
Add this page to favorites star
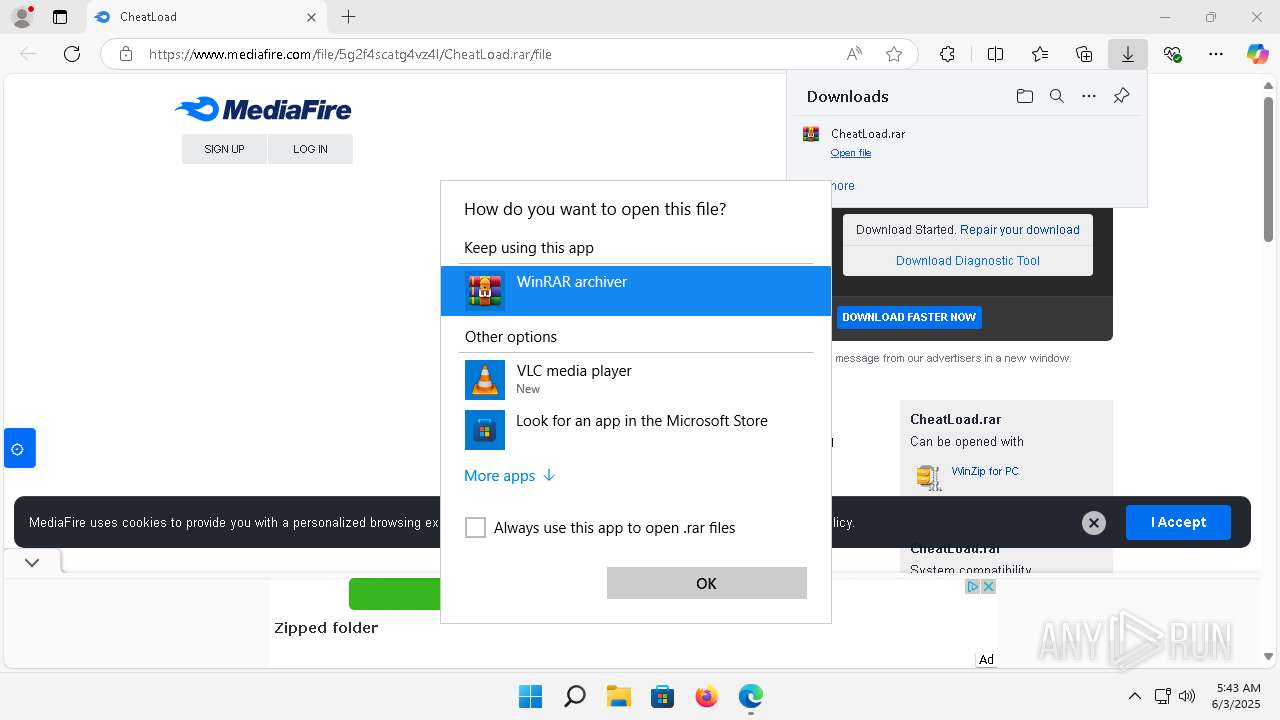(894, 54)
